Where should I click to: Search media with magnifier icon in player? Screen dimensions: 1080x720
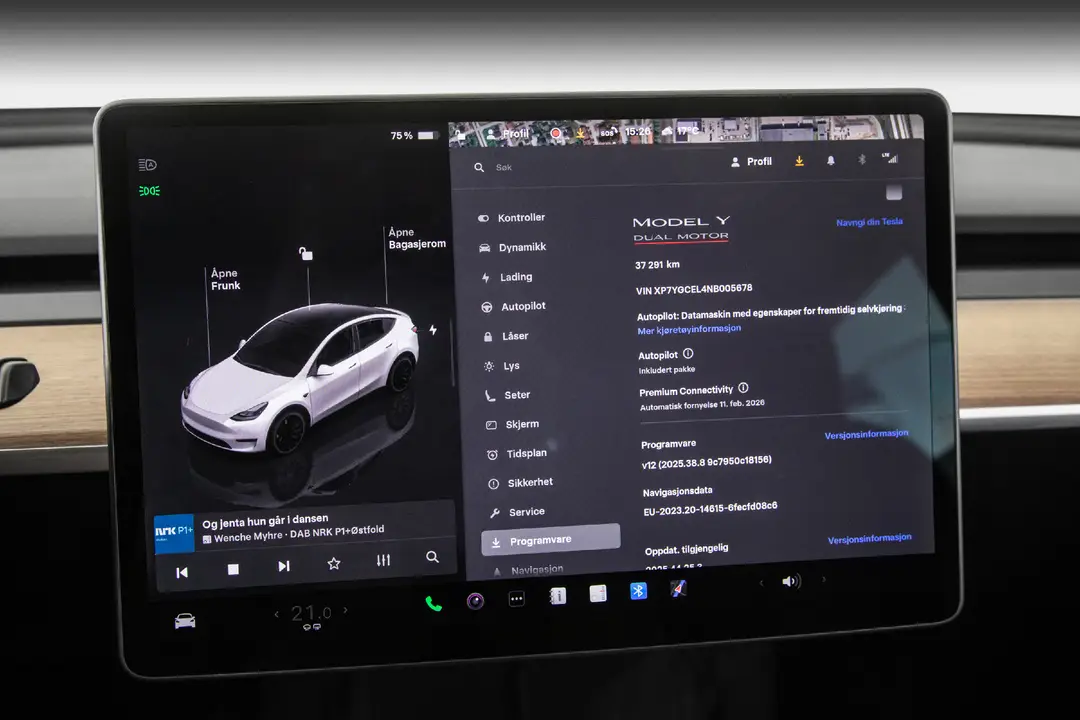[x=432, y=557]
